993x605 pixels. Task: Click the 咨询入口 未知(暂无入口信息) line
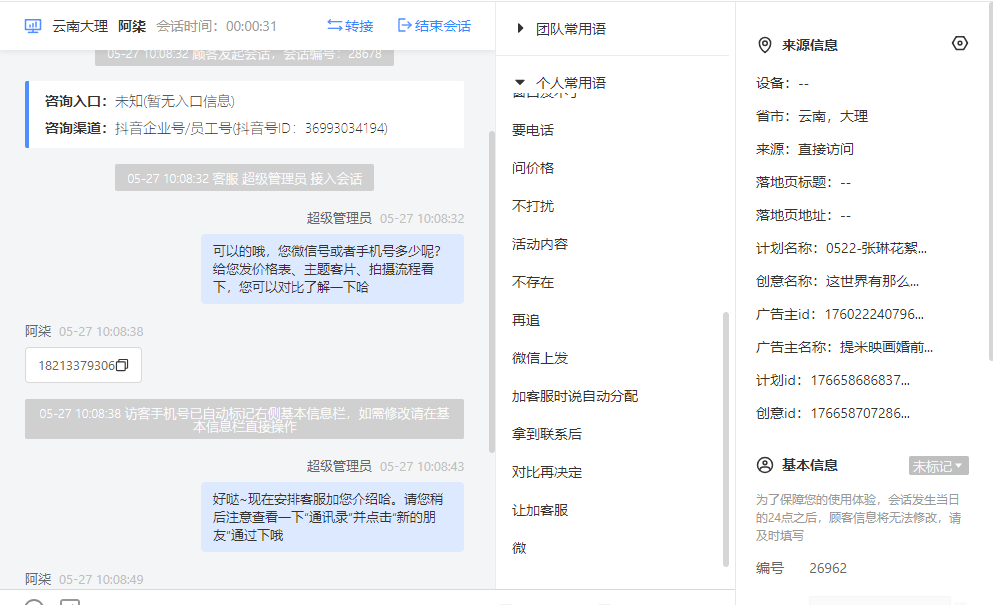140,101
